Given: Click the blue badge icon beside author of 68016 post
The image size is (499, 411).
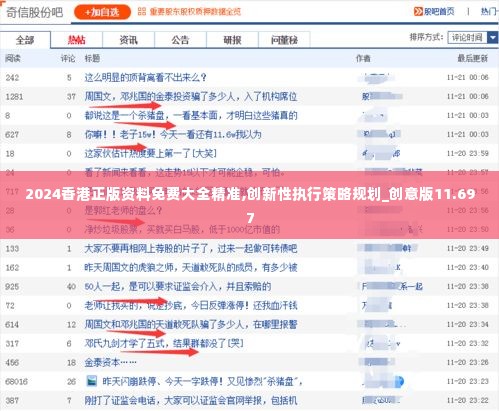Looking at the screenshot, I should (399, 381).
